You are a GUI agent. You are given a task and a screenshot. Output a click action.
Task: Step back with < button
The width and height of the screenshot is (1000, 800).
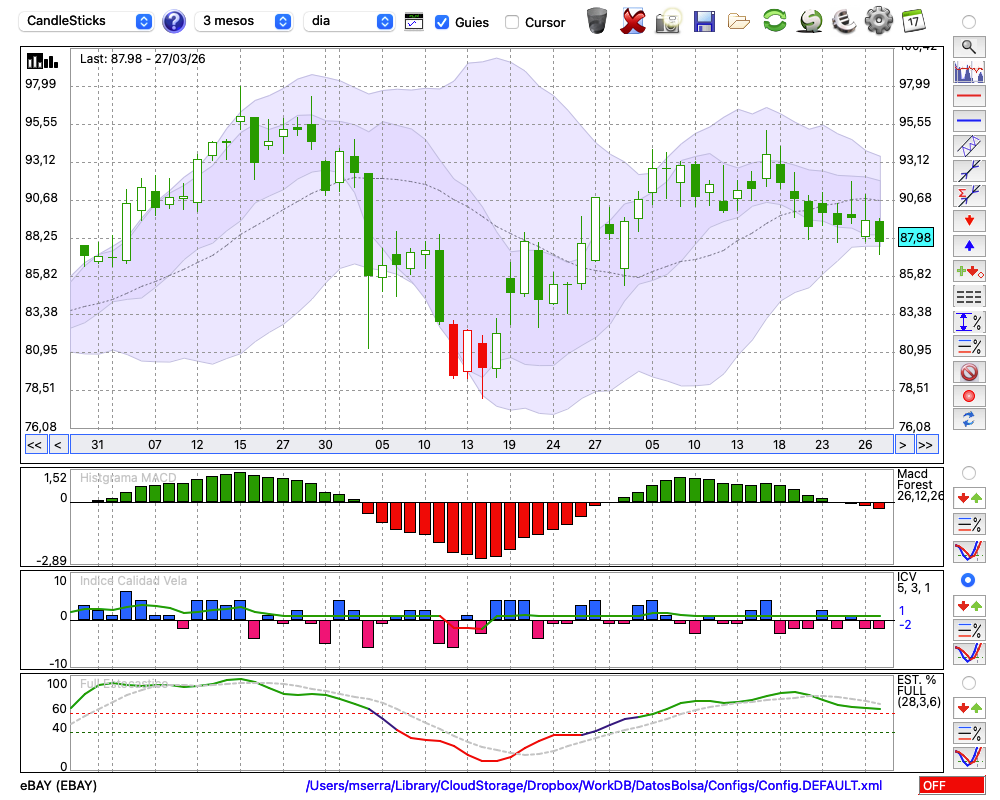(x=58, y=445)
